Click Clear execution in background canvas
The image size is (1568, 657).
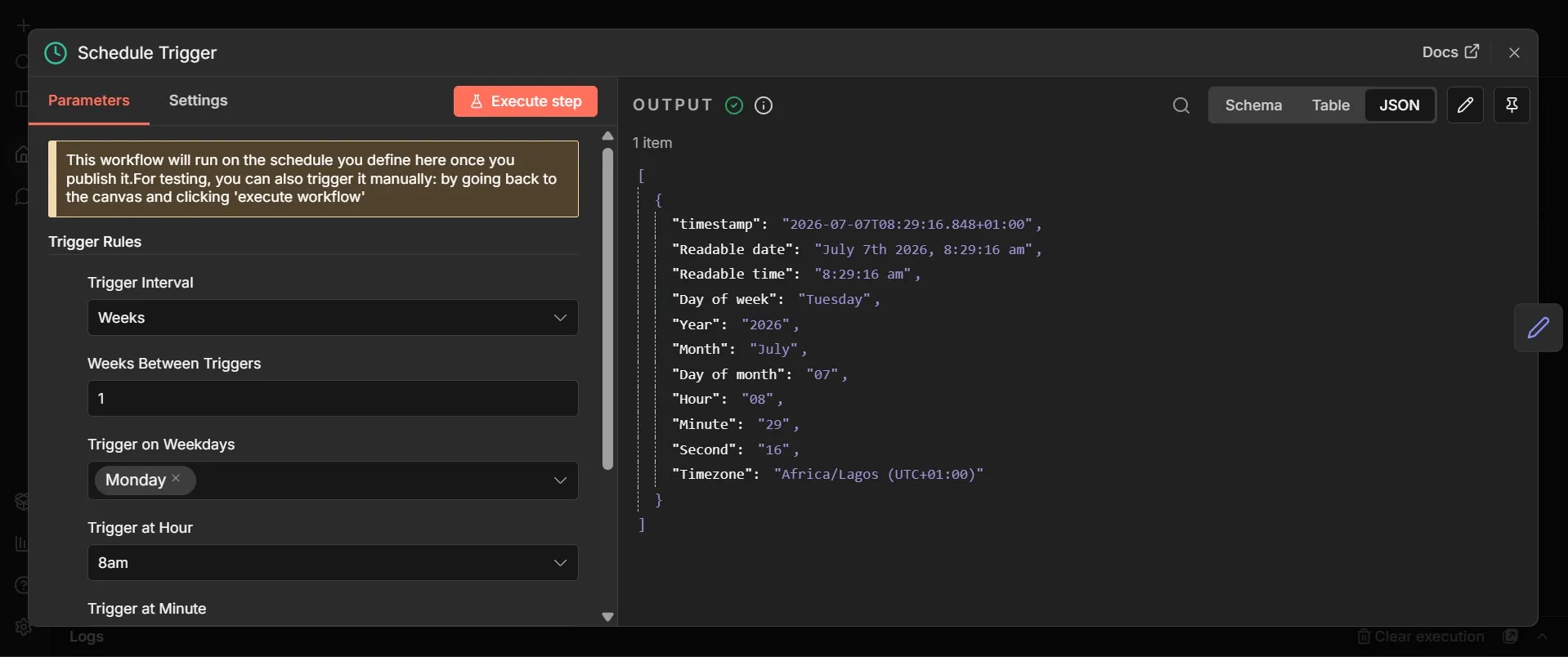click(1421, 637)
